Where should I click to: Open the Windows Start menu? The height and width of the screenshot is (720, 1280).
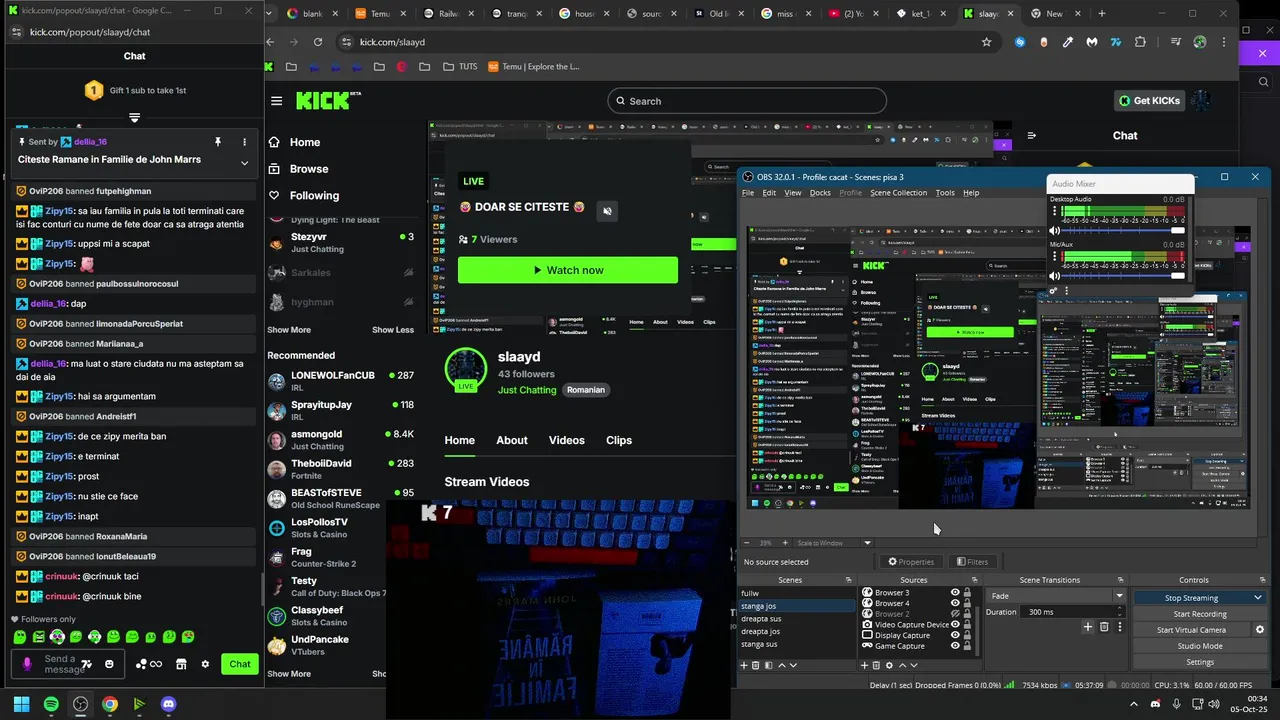21,704
